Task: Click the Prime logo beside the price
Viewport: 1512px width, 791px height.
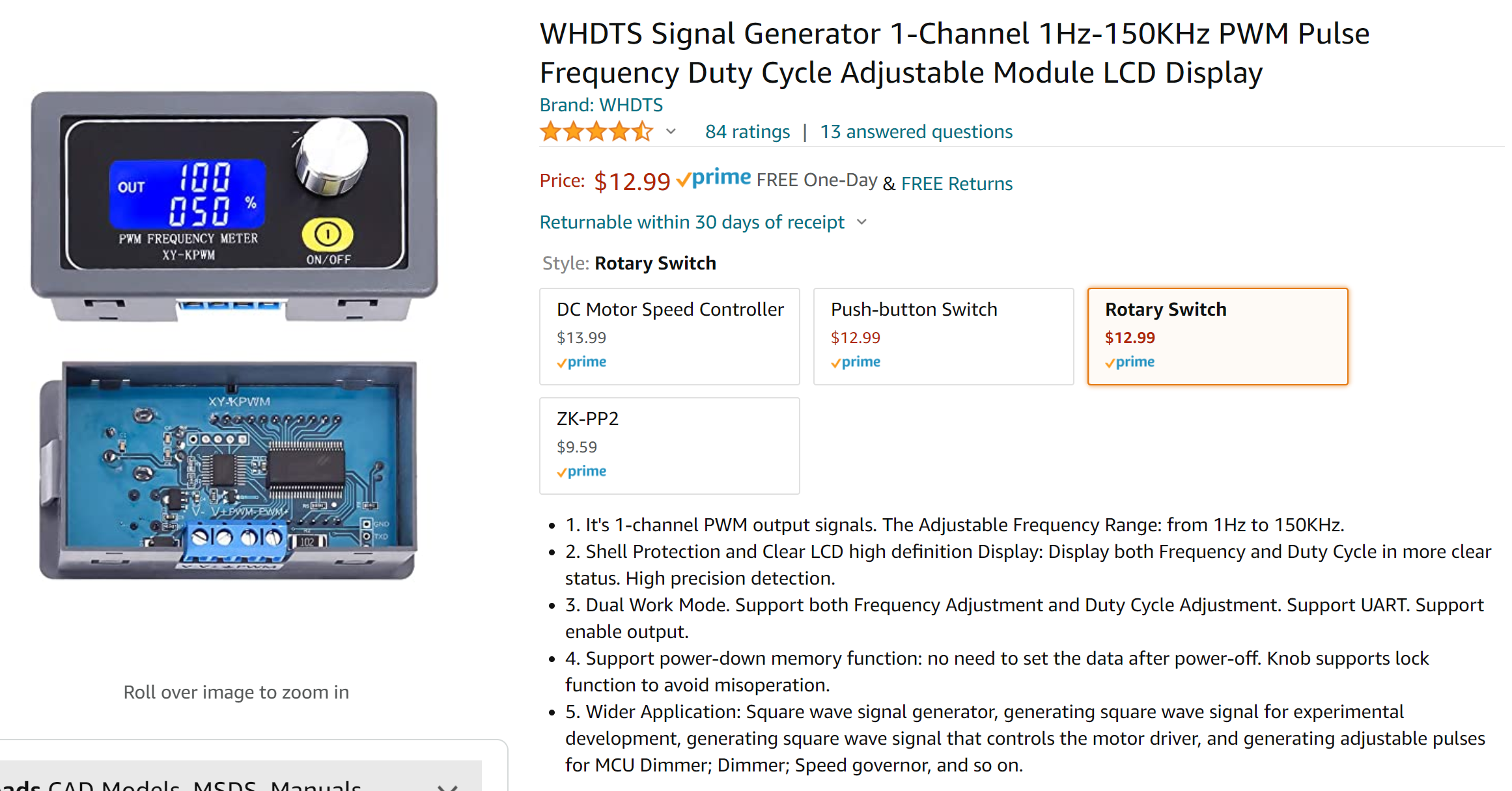Action: [714, 178]
